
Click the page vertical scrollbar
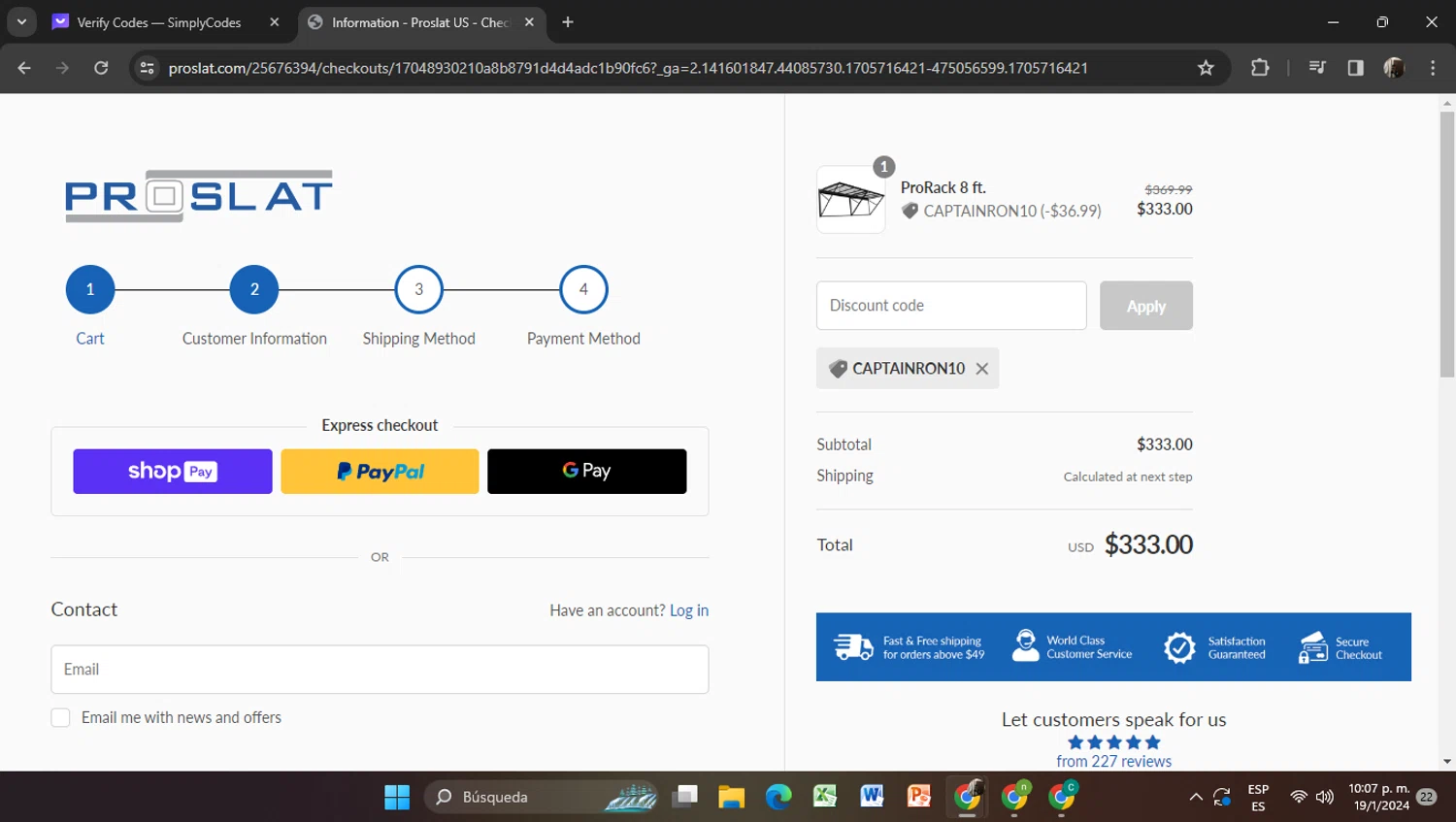(x=1447, y=245)
